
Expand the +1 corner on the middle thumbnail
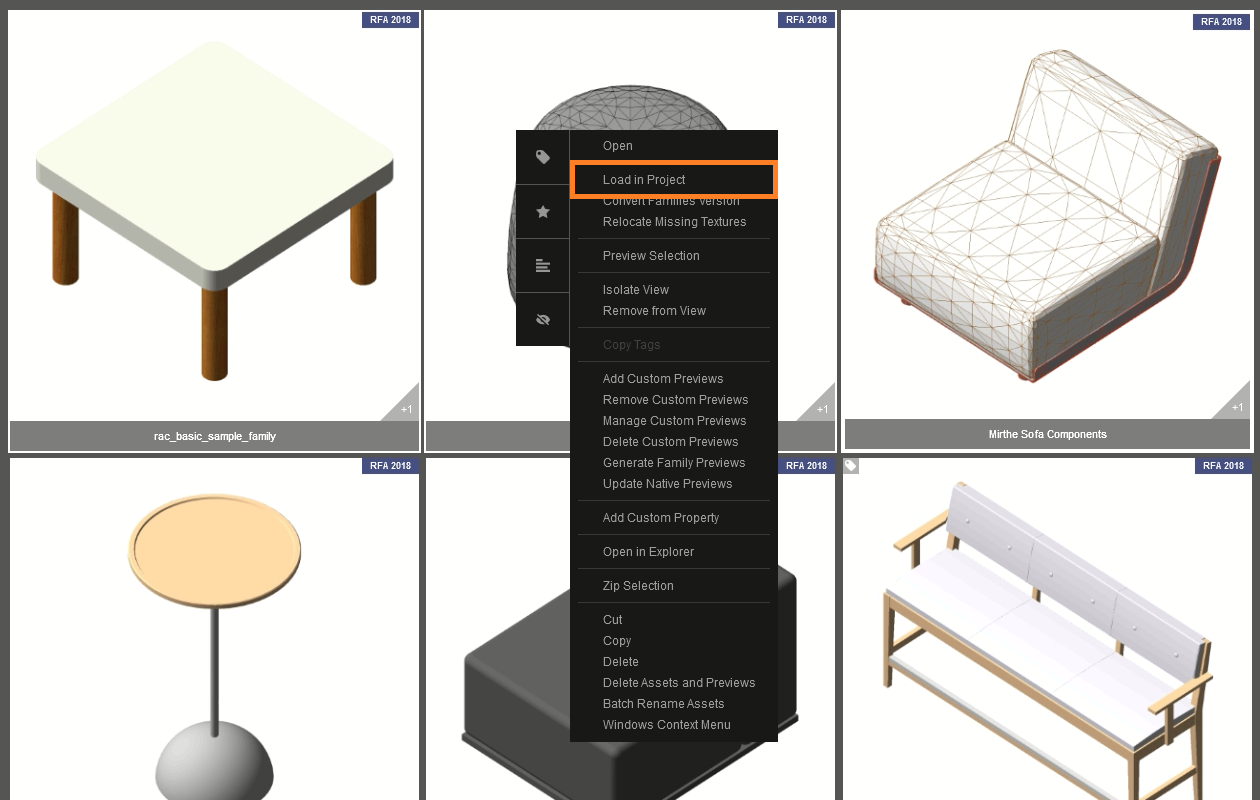tap(821, 406)
